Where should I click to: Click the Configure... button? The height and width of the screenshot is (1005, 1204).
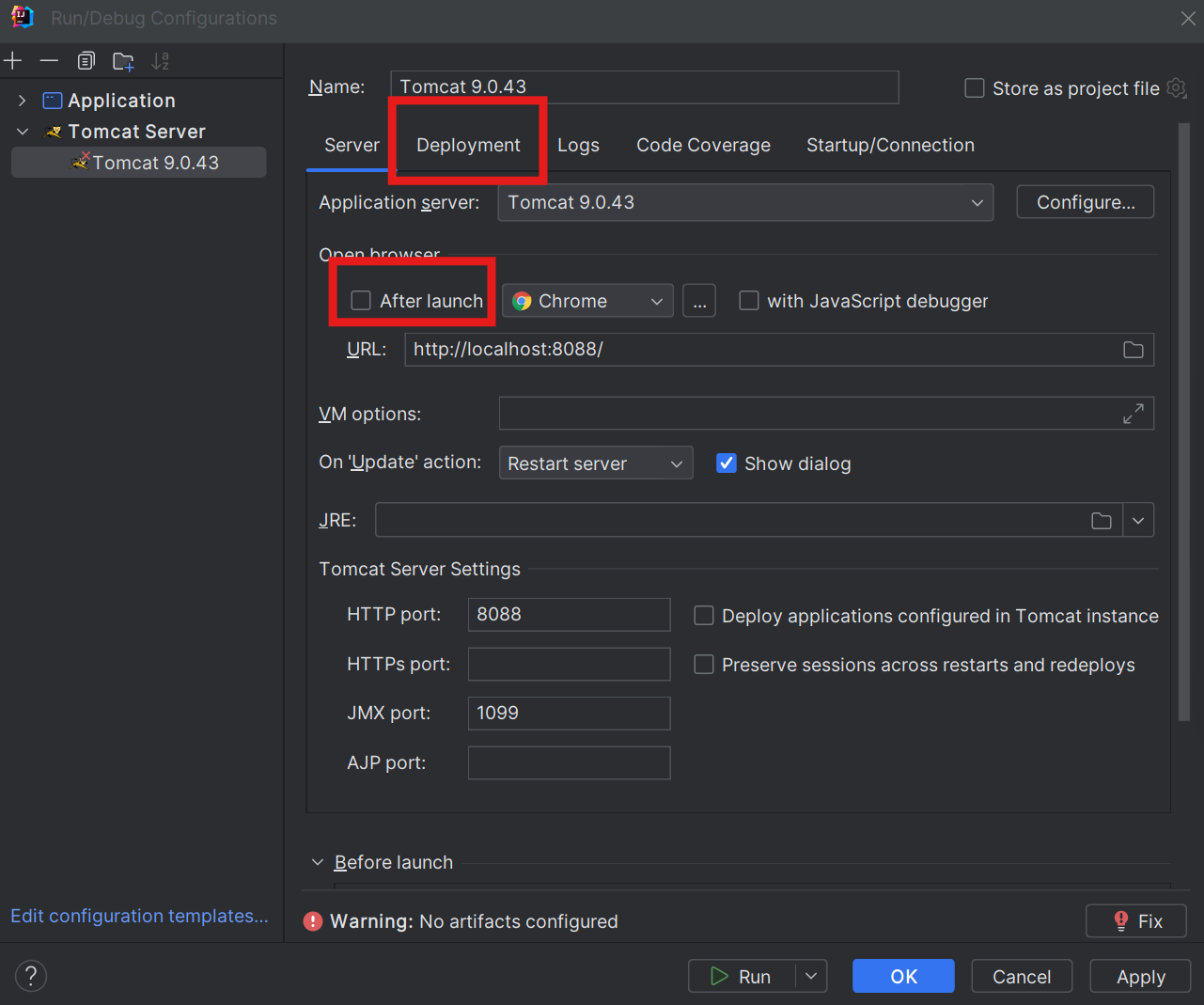(1086, 202)
